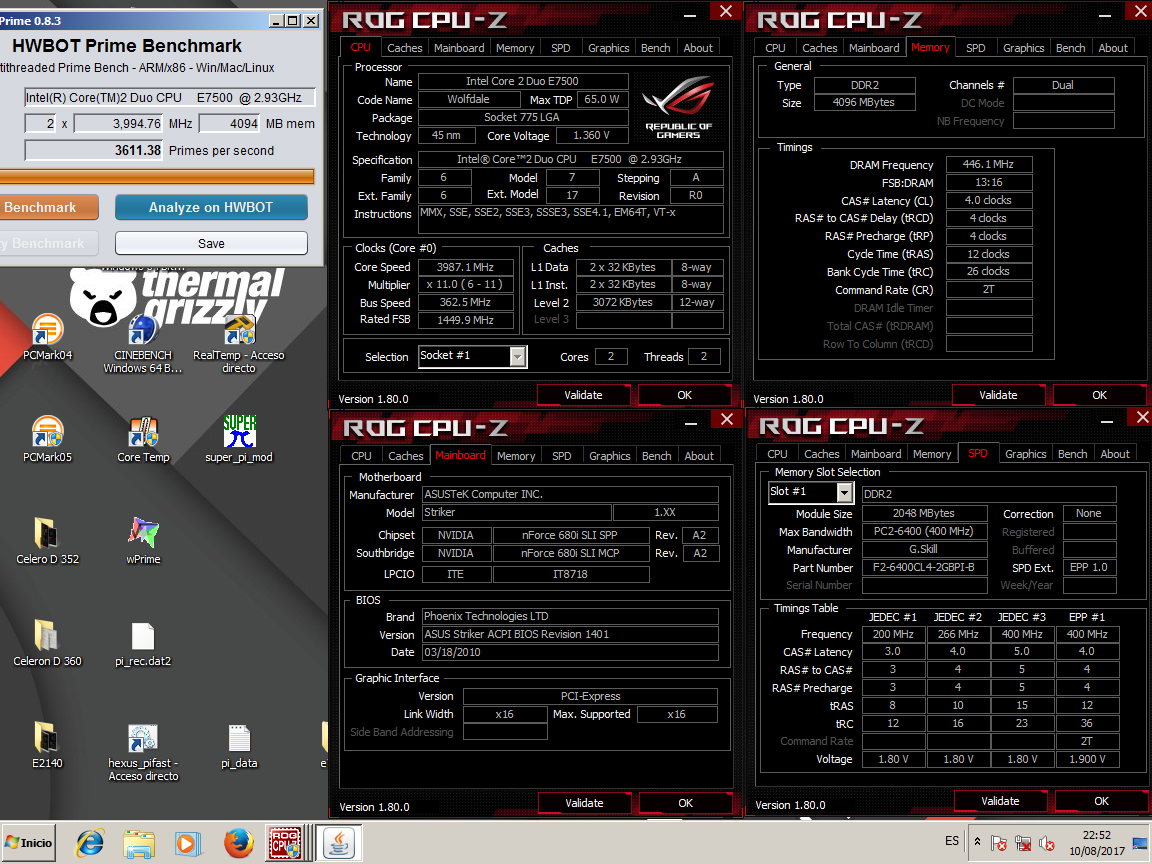
Task: Switch to SPD tab in Memory CPU-Z window
Action: click(x=976, y=48)
